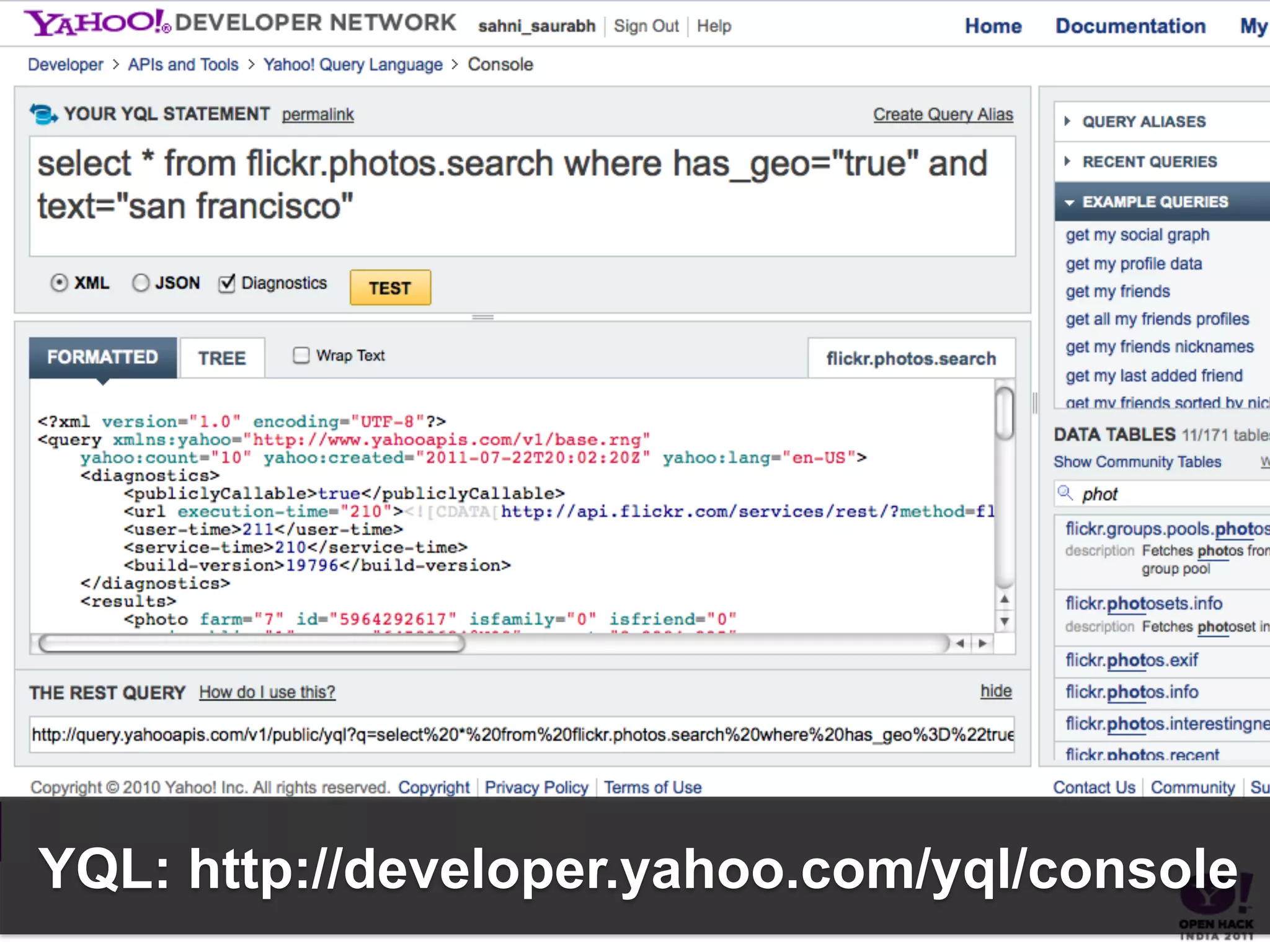Toggle the Diagnostics checkbox

227,283
